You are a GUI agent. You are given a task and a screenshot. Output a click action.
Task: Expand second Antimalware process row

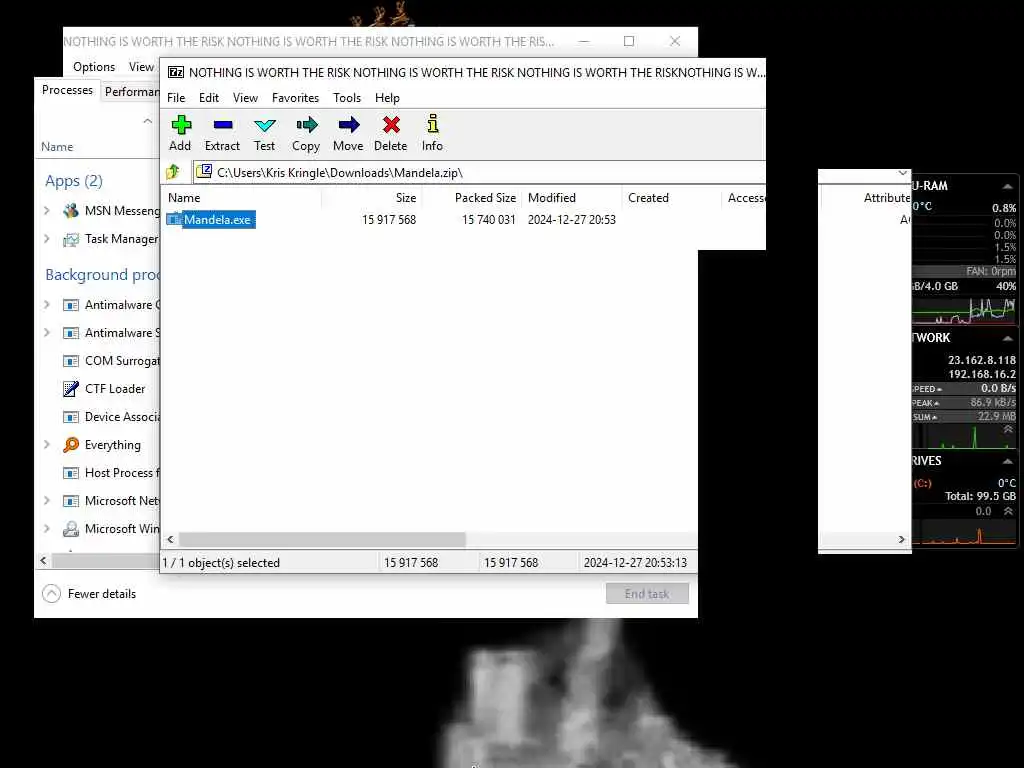(46, 332)
